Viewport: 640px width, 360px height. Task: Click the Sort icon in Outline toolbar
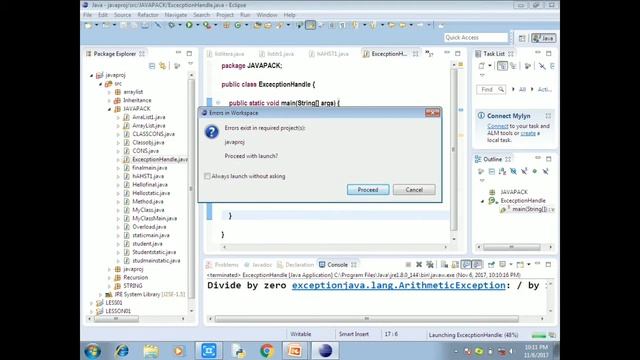coord(502,171)
